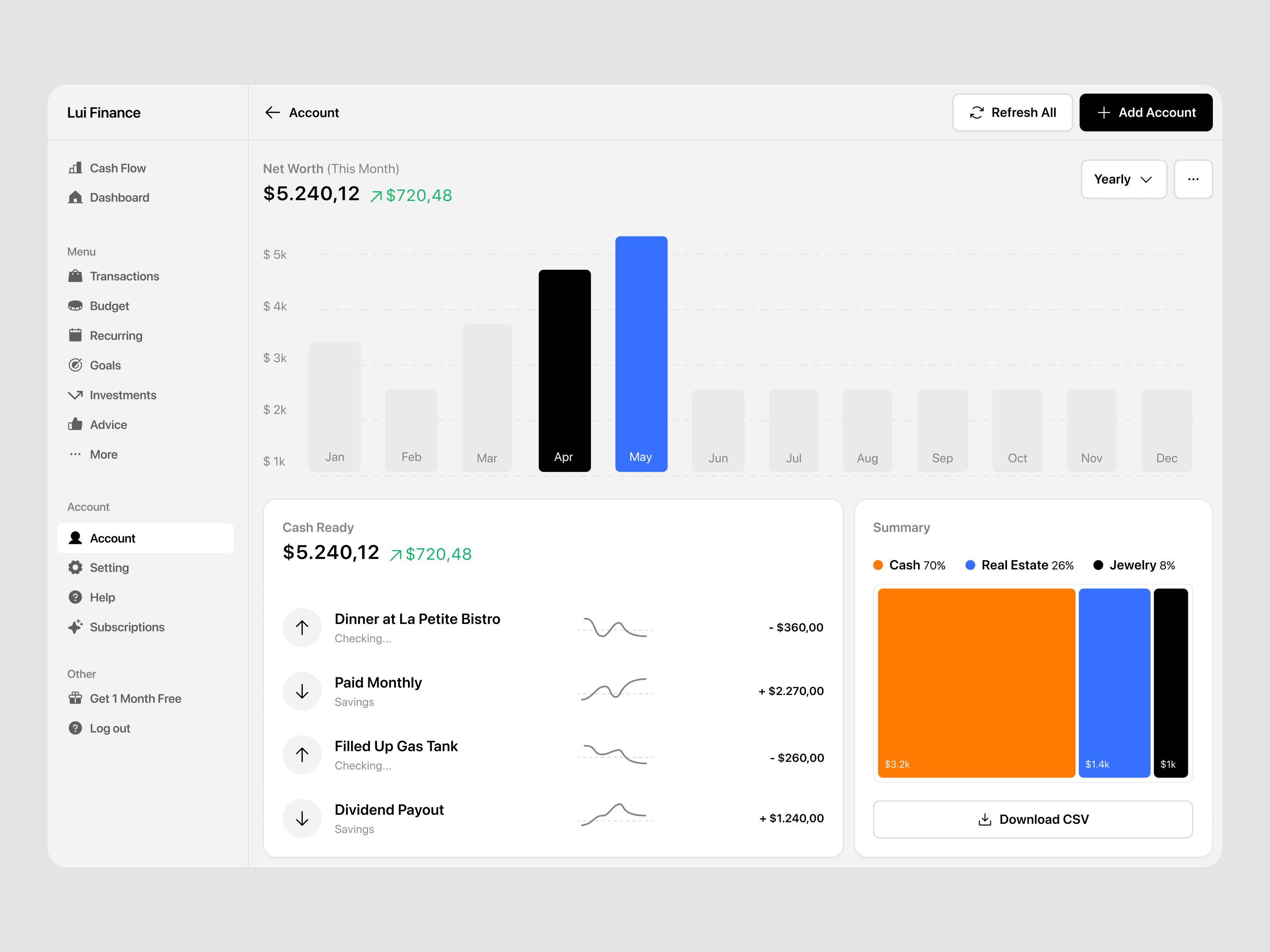The image size is (1270, 952).
Task: Click the Investments chart icon
Action: tap(76, 395)
